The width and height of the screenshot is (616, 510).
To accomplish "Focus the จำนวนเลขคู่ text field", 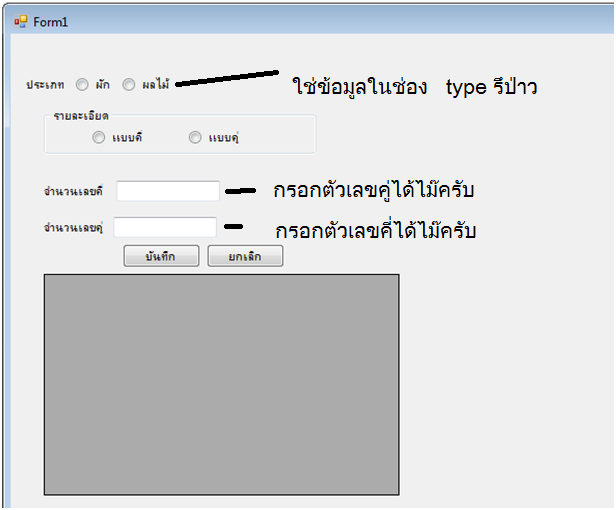I will click(x=165, y=227).
